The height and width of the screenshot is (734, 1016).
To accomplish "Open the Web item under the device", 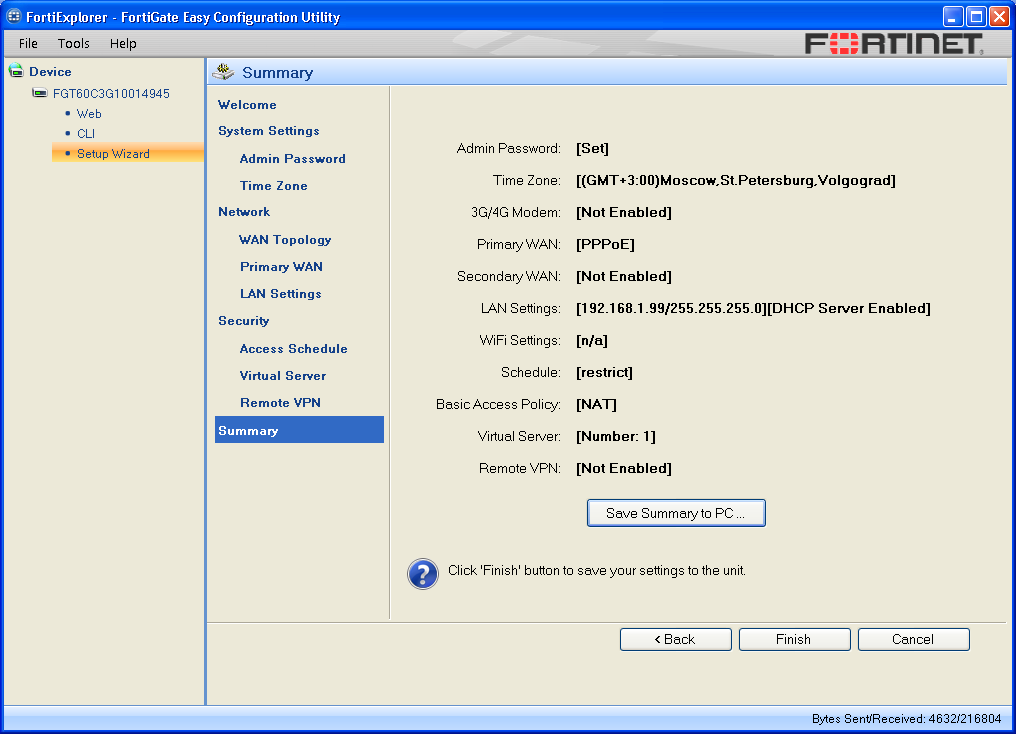I will click(89, 113).
